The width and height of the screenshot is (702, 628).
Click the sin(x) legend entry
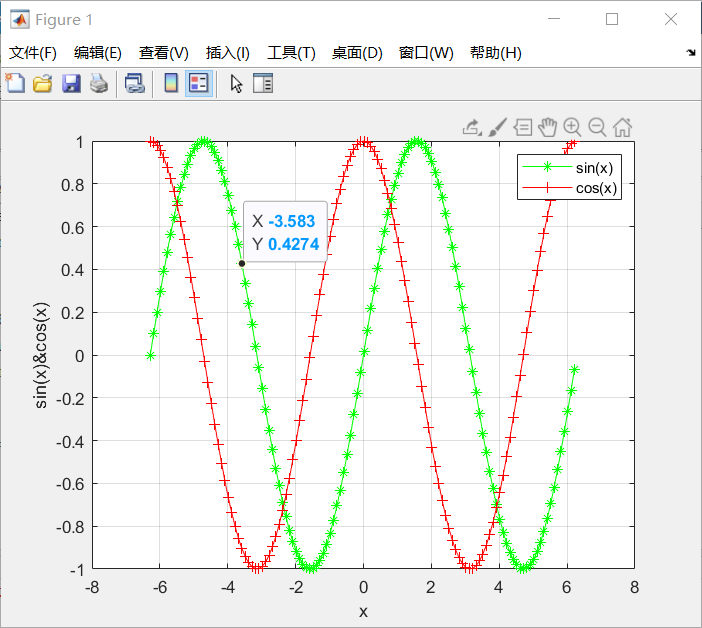pyautogui.click(x=568, y=167)
